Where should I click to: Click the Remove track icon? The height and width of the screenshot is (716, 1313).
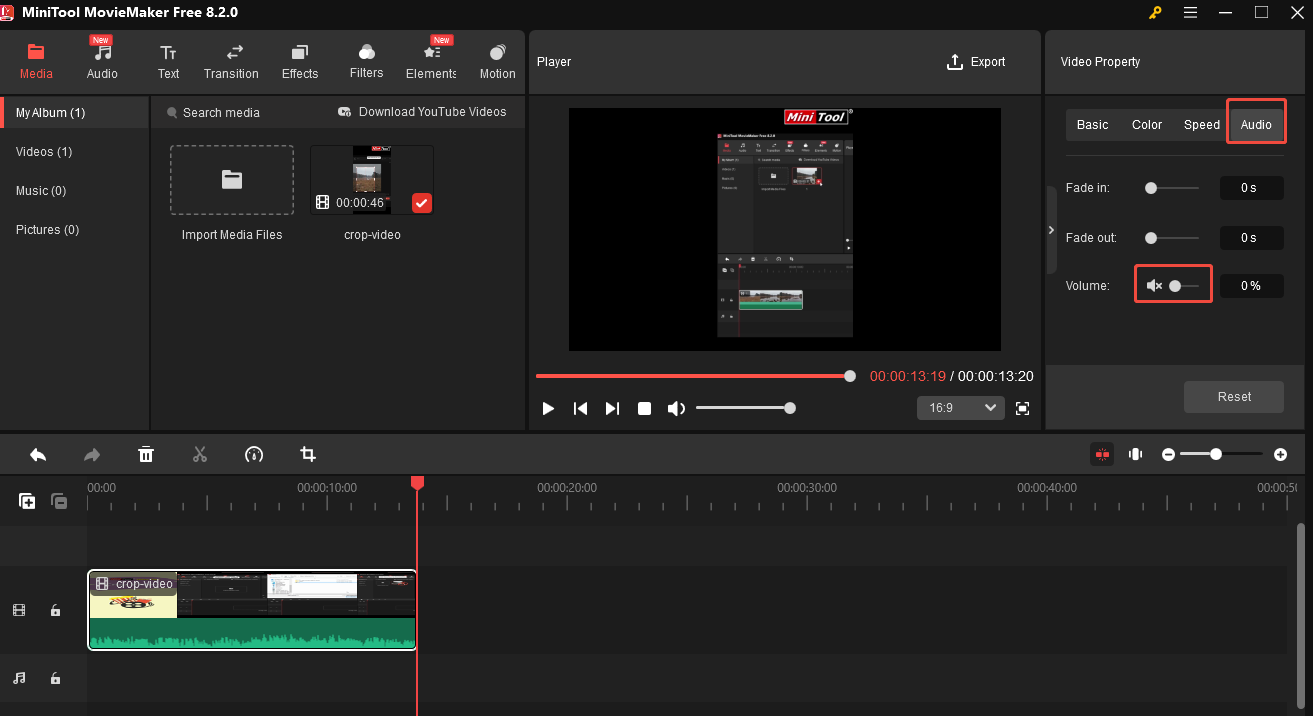tap(59, 501)
